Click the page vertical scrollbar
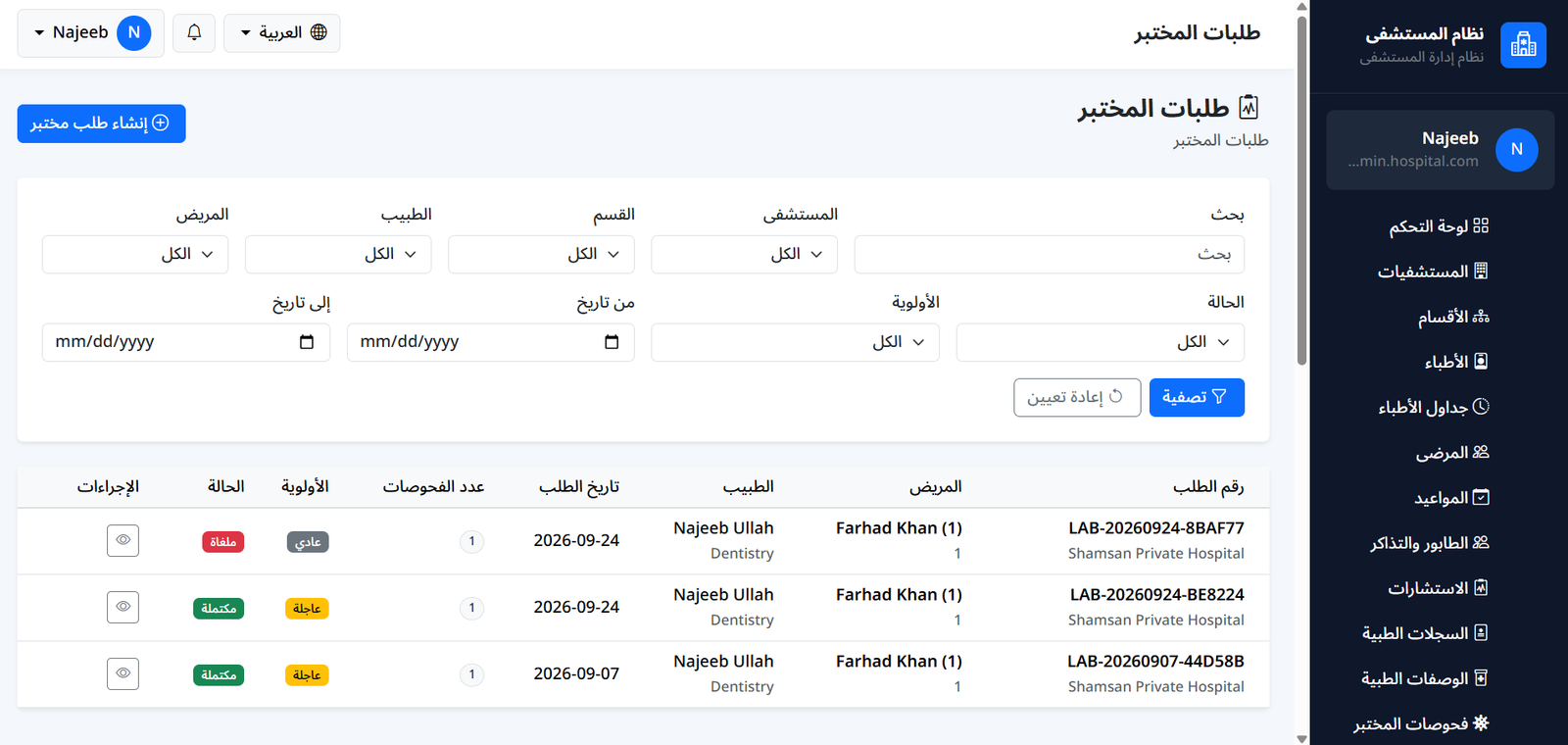This screenshot has width=1568, height=745. pyautogui.click(x=1301, y=191)
